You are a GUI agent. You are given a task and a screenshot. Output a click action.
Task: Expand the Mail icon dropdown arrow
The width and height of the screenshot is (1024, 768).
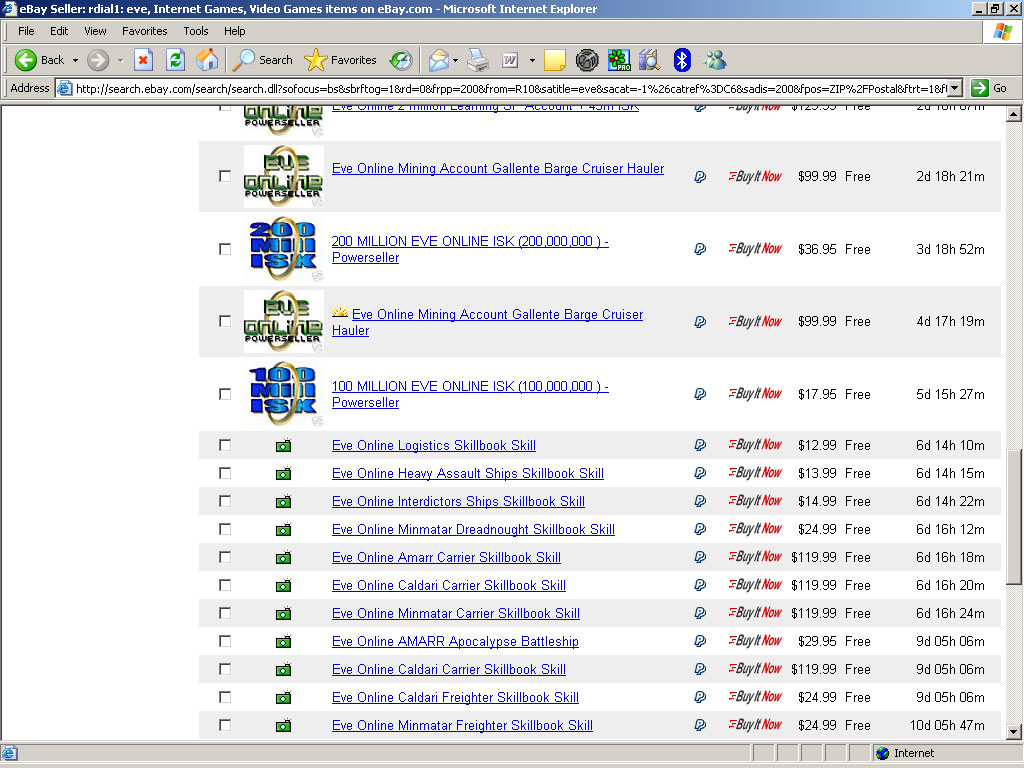point(455,60)
